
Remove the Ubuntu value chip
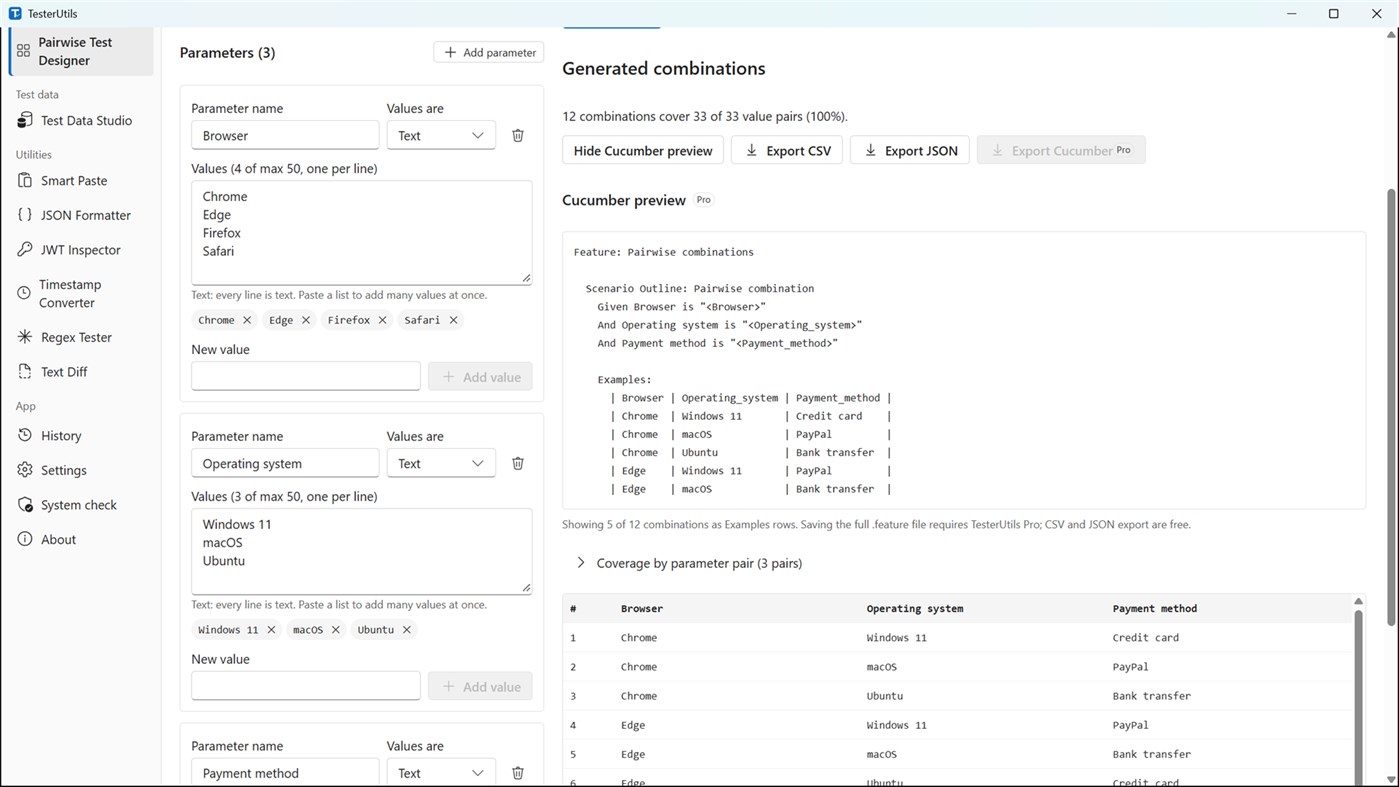tap(406, 630)
